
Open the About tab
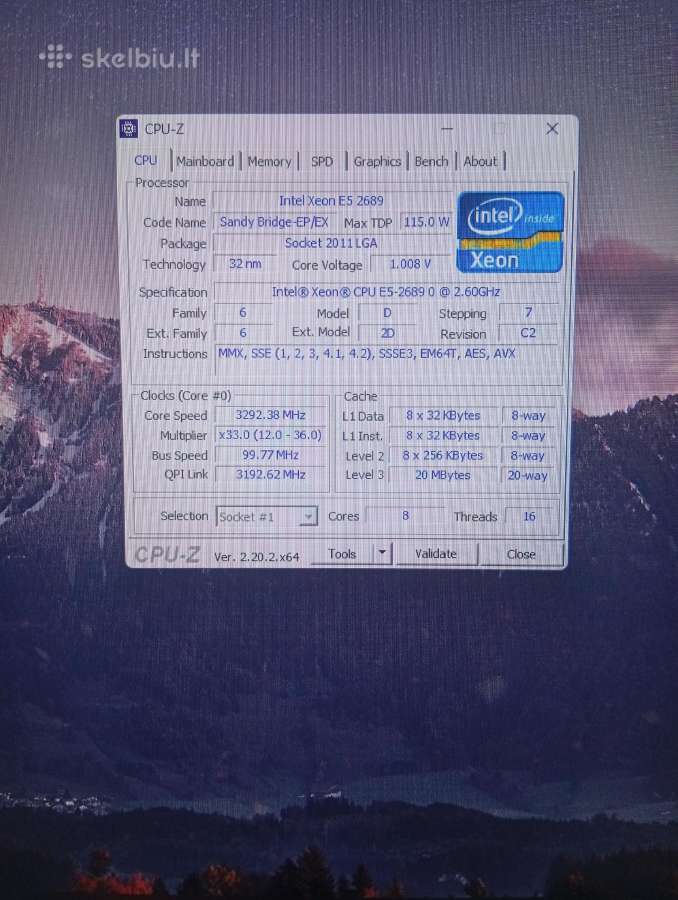click(x=480, y=162)
